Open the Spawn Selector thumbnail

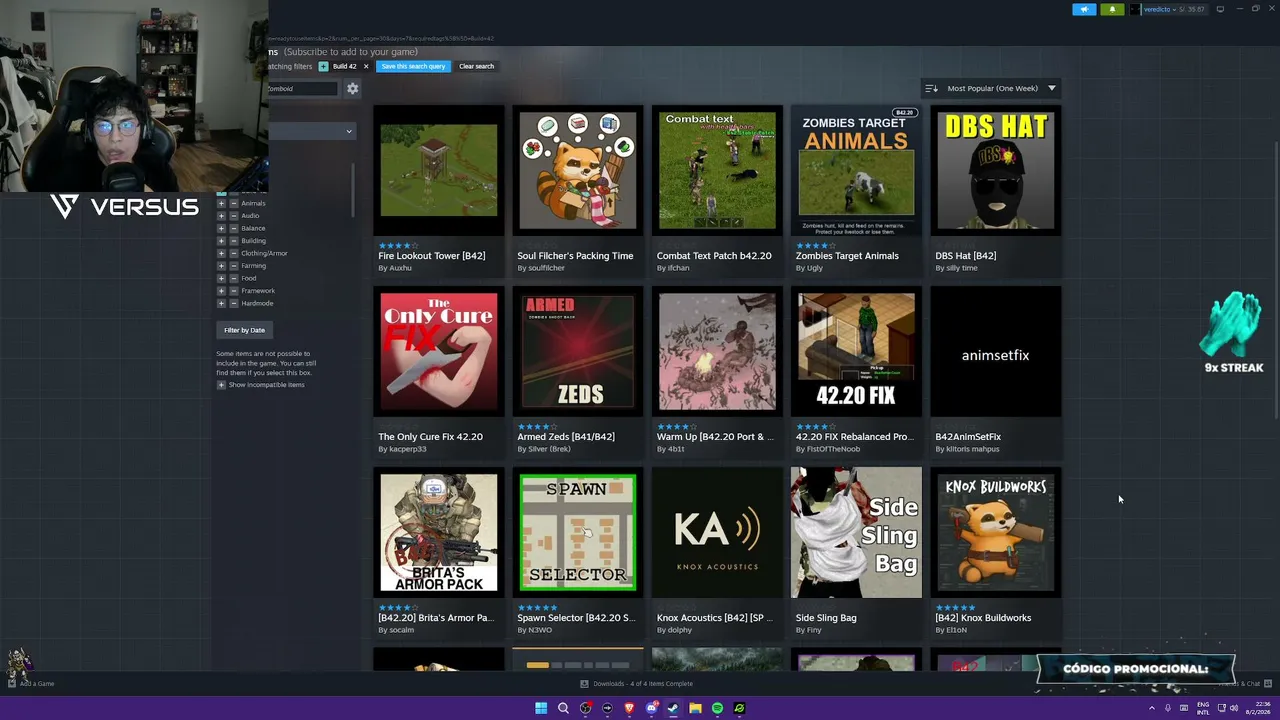[577, 532]
